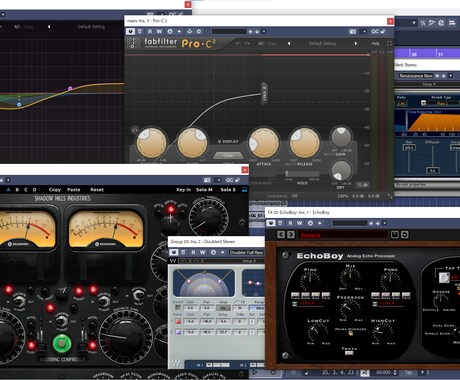Open Default Setting preset menu in Pro-C 2
460x380 pixels.
pyautogui.click(x=322, y=44)
